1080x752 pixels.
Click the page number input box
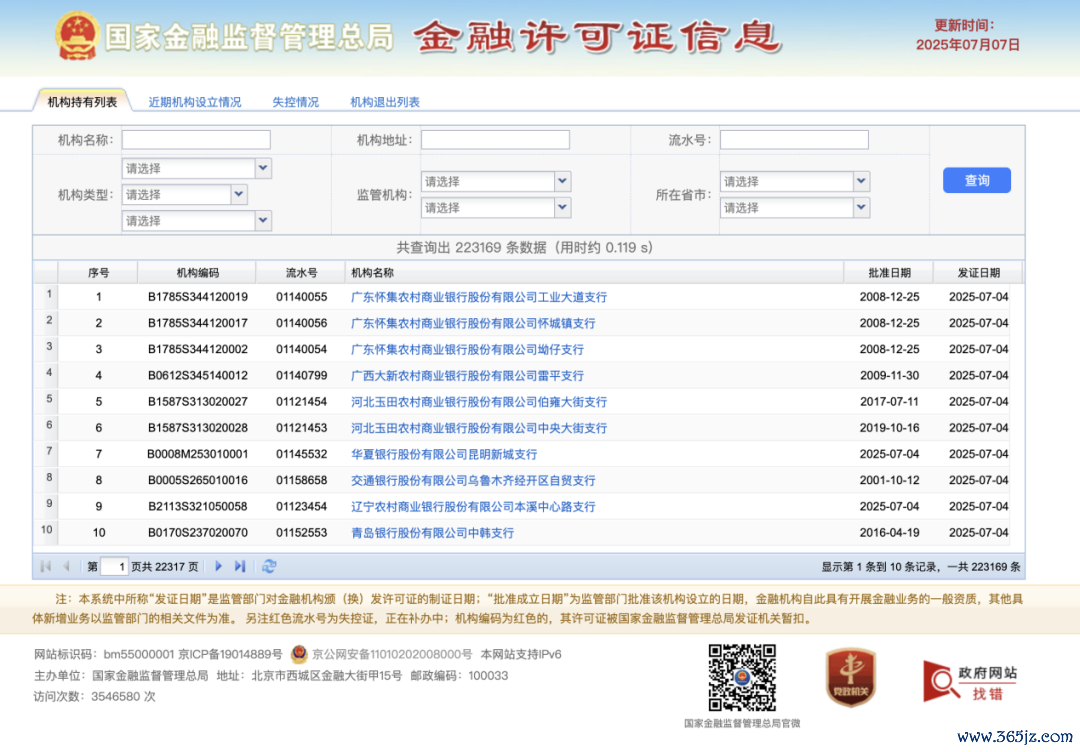[x=114, y=566]
